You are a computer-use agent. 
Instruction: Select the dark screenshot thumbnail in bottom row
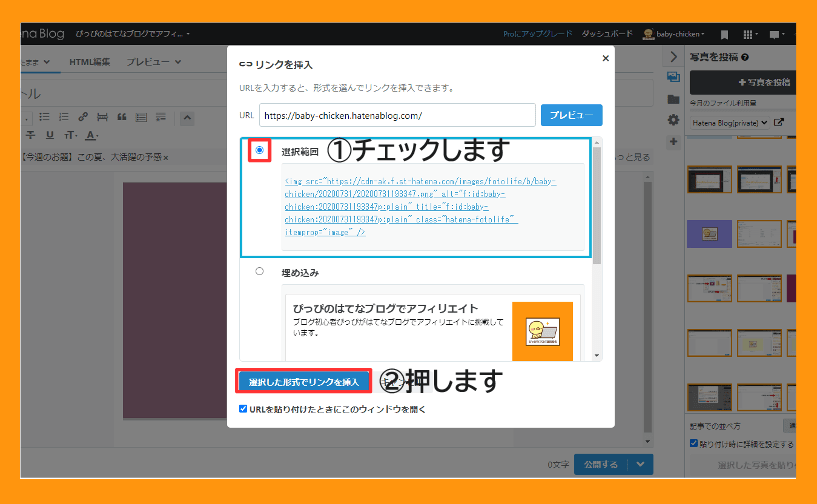(709, 397)
